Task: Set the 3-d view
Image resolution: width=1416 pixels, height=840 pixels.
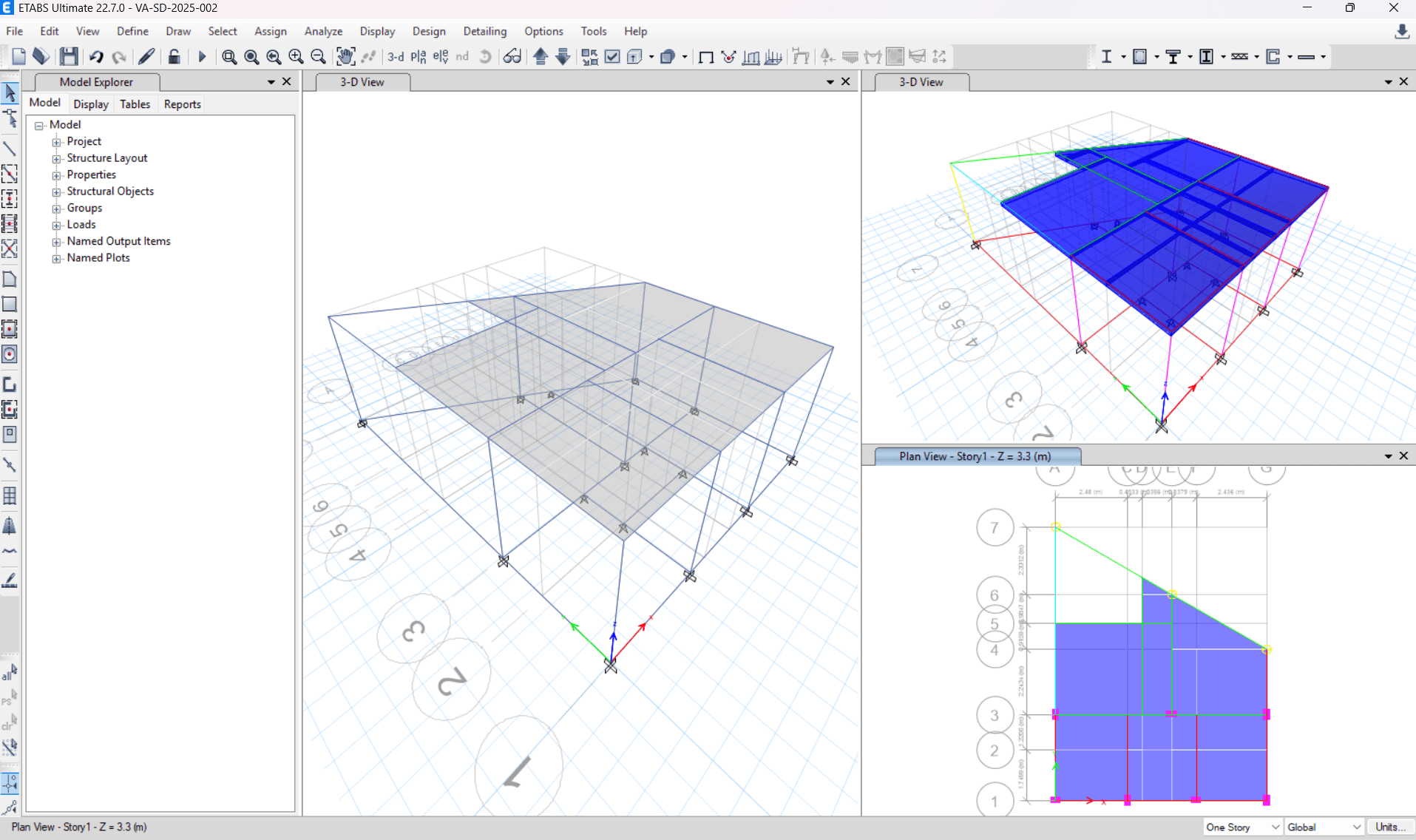Action: [396, 57]
